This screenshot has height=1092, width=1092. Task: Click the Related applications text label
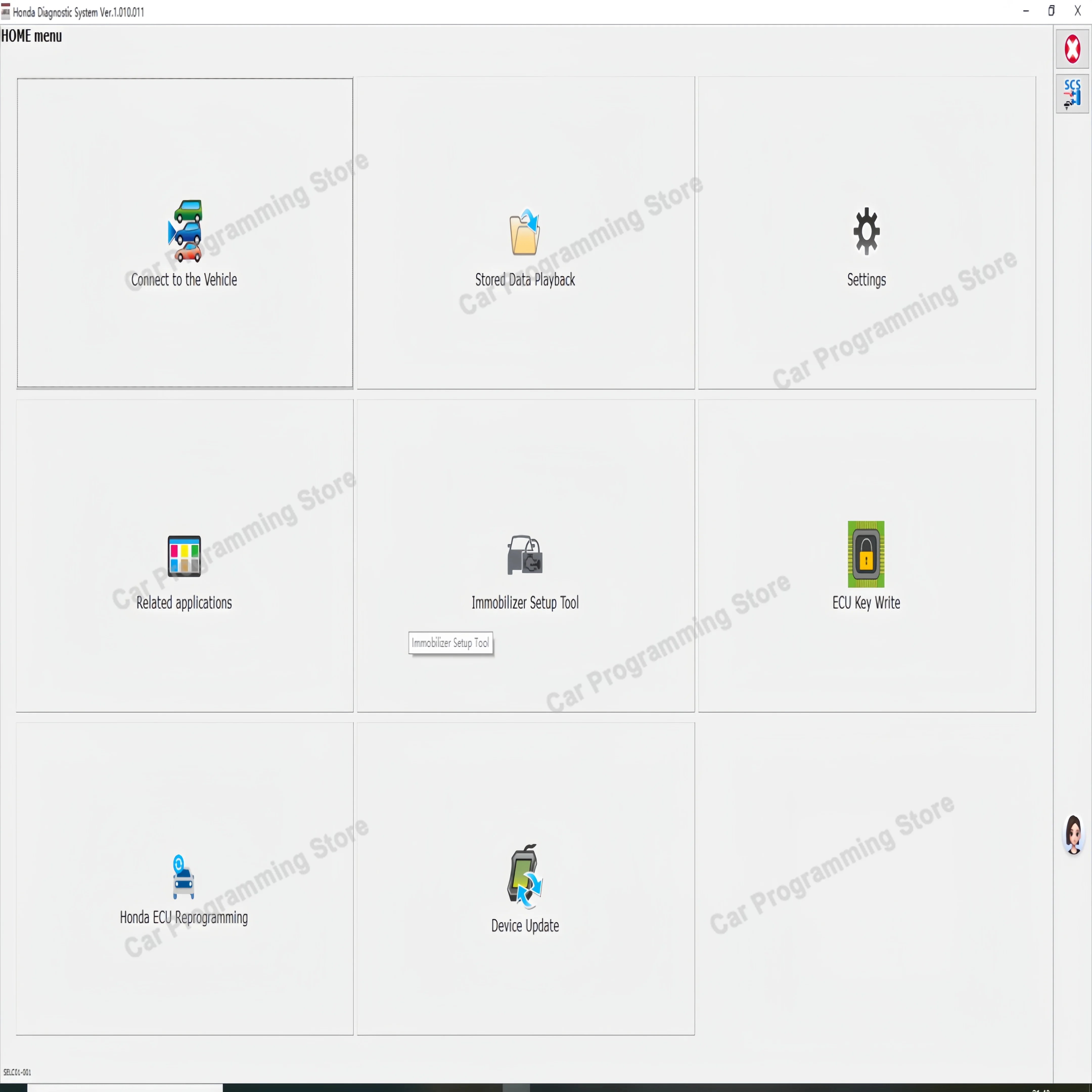tap(184, 603)
